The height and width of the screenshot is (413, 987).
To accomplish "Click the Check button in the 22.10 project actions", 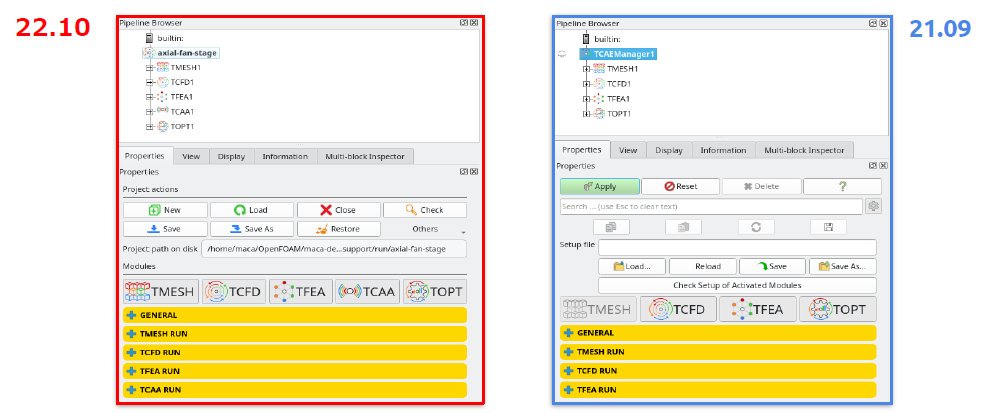I will (425, 210).
